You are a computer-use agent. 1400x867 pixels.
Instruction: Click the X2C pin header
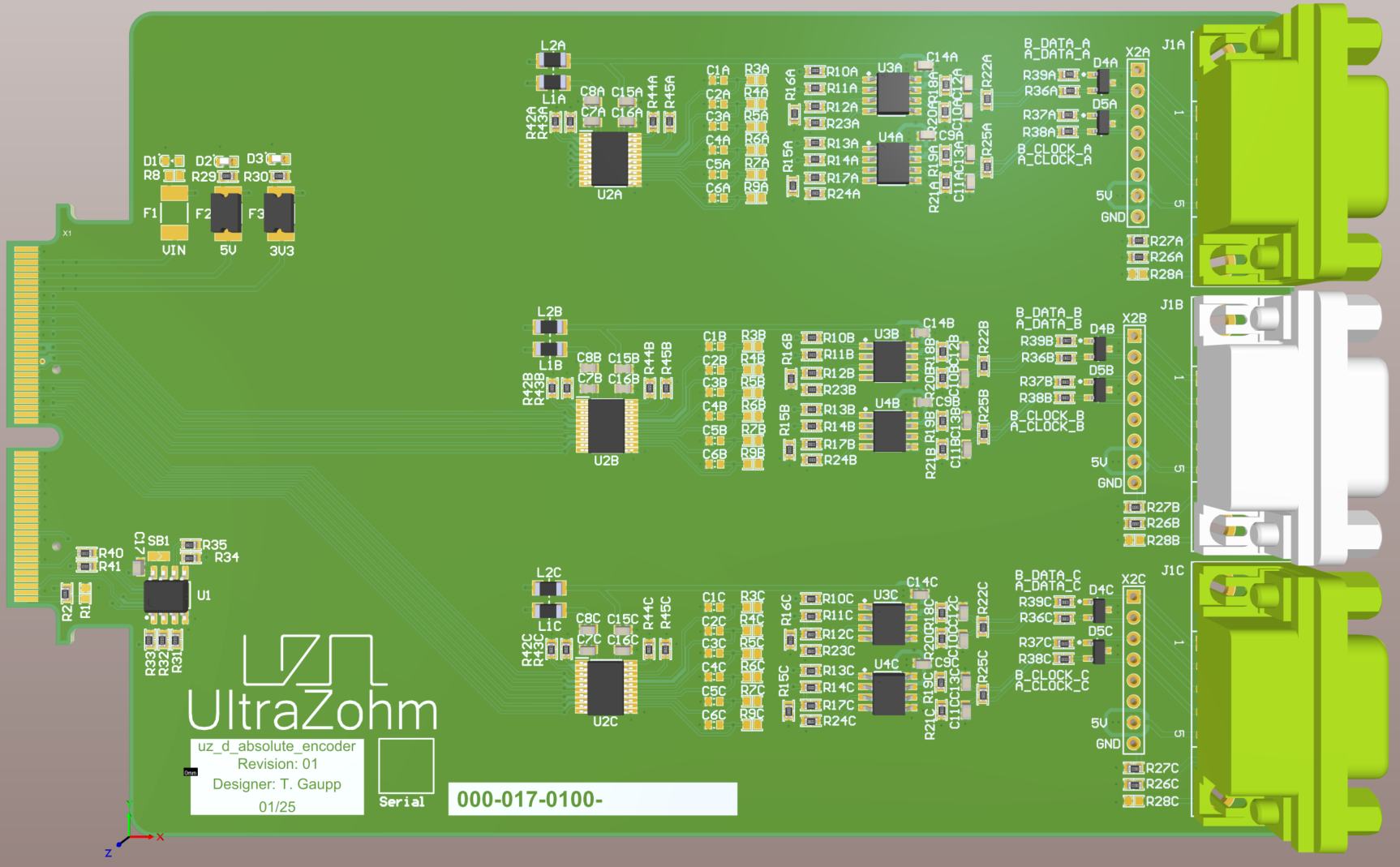pos(1134,671)
